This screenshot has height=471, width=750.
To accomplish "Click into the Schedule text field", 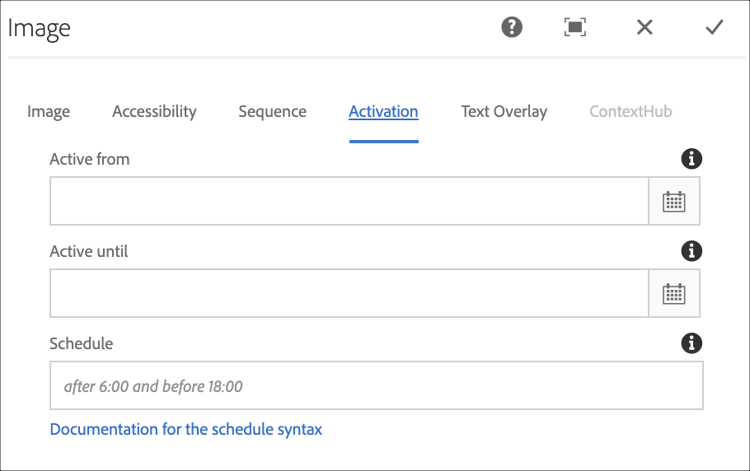I will 376,386.
